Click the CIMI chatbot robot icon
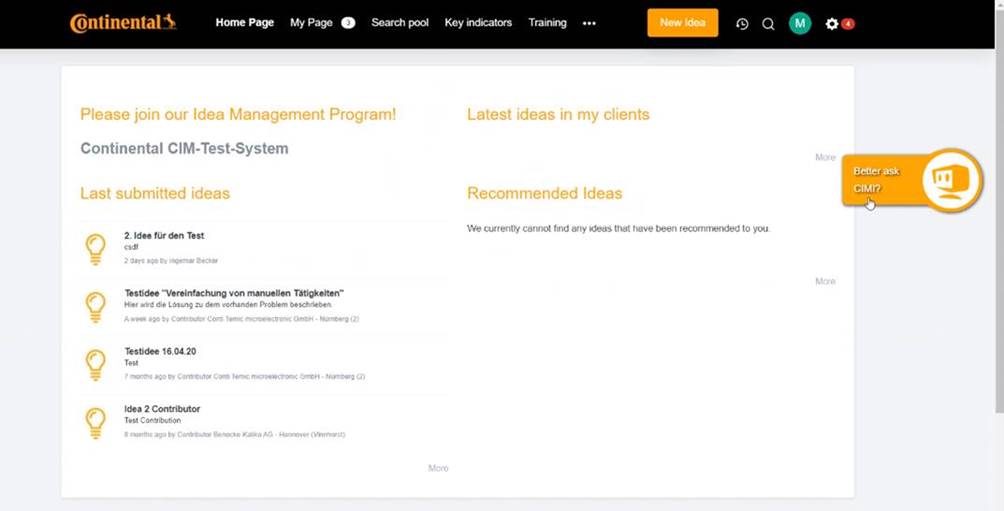The height and width of the screenshot is (511, 1004). click(x=951, y=180)
